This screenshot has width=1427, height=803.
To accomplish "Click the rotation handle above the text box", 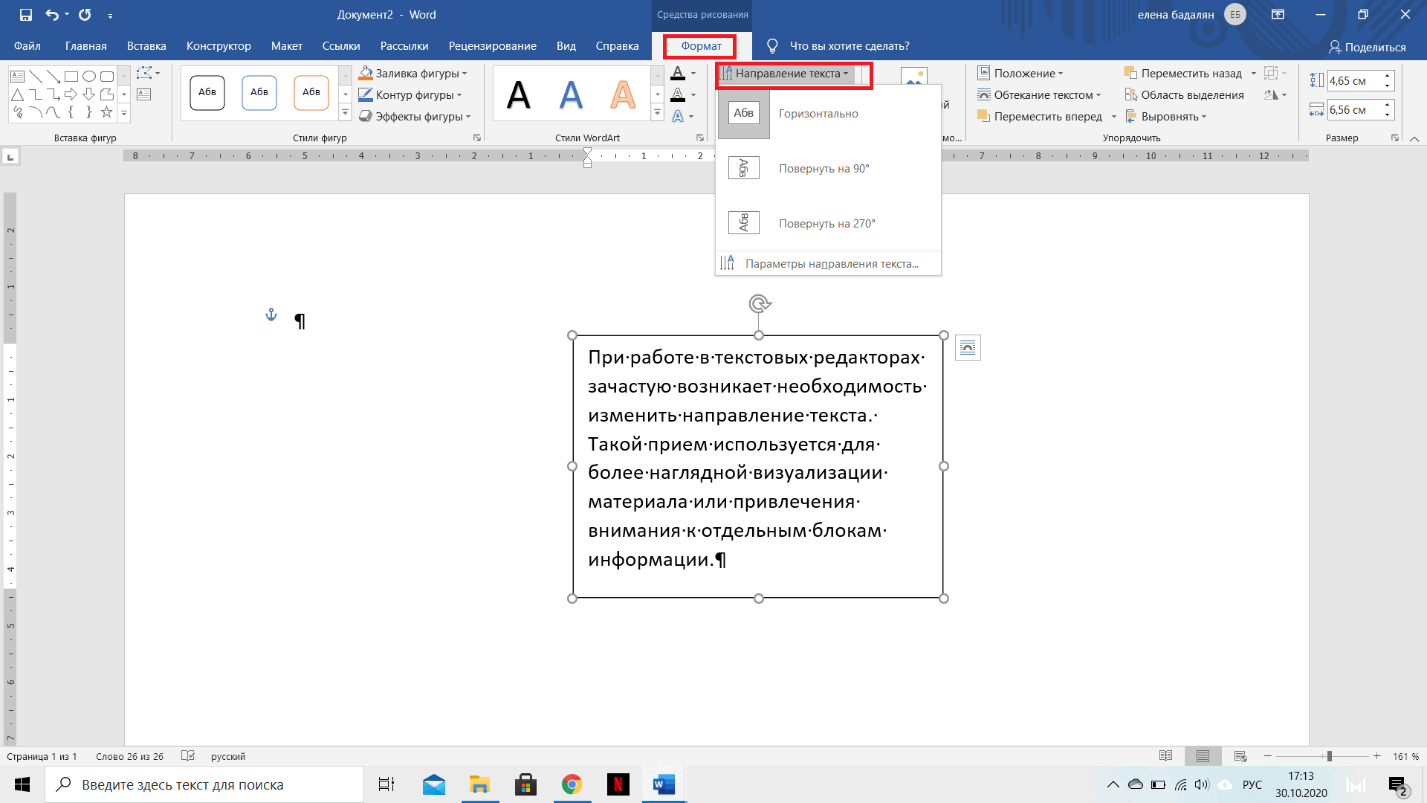I will [x=759, y=304].
